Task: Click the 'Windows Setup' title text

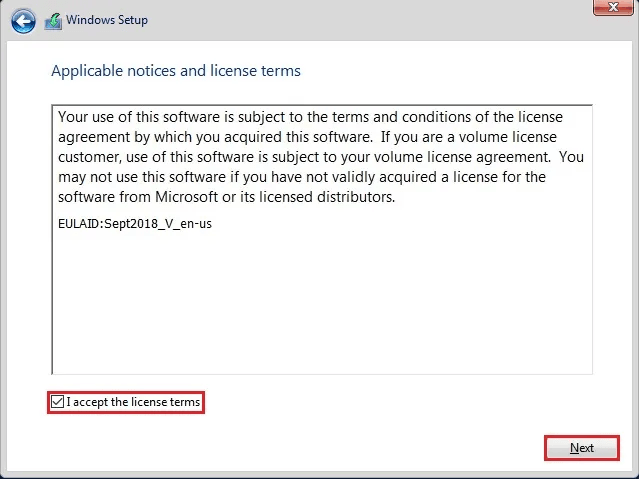Action: (x=107, y=20)
